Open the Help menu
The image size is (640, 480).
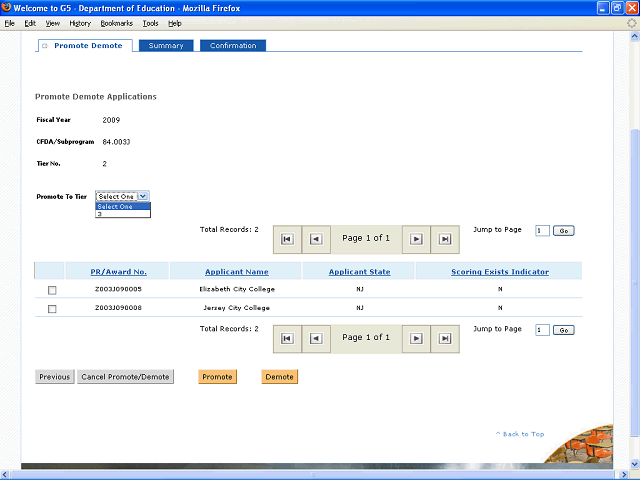coord(175,23)
